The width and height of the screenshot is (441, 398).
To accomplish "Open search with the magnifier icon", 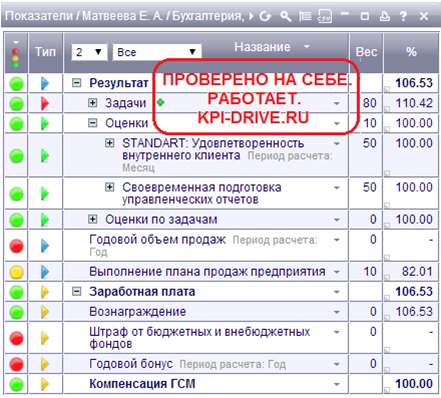I will click(285, 16).
